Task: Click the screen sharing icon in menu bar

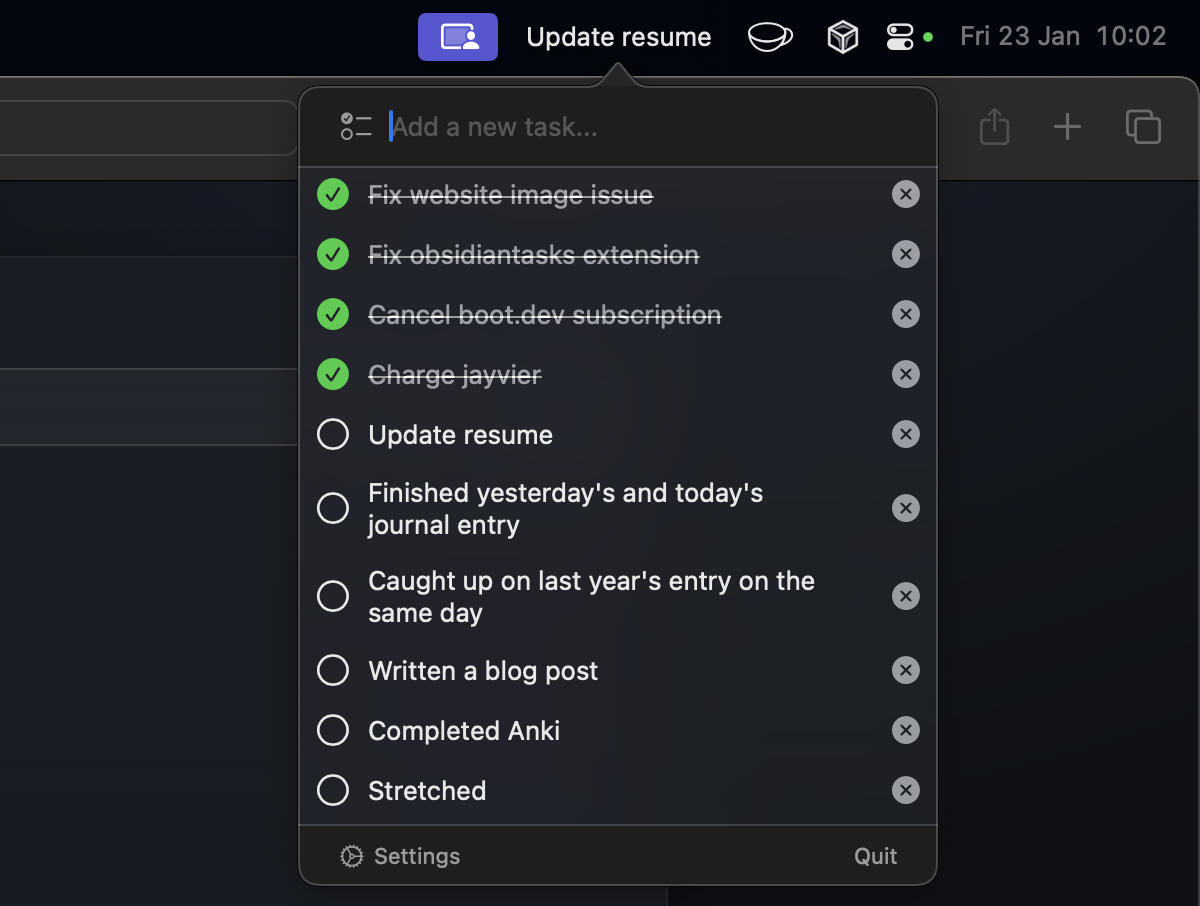Action: pyautogui.click(x=458, y=37)
